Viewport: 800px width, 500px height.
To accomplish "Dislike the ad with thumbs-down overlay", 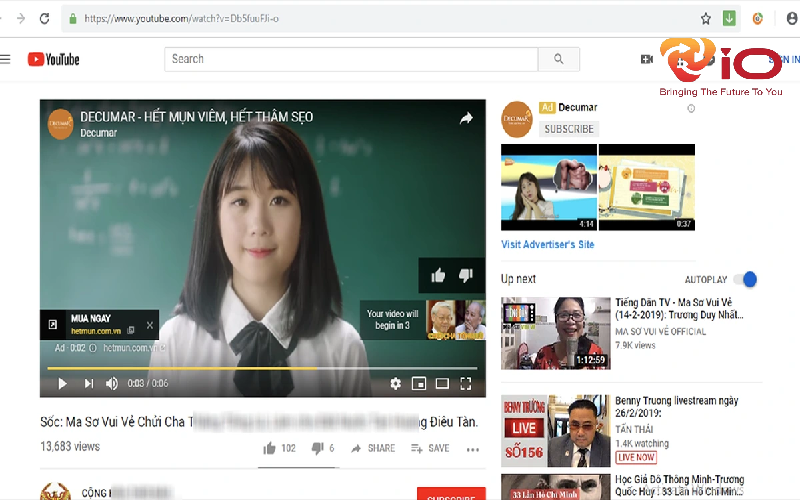I will pos(466,276).
